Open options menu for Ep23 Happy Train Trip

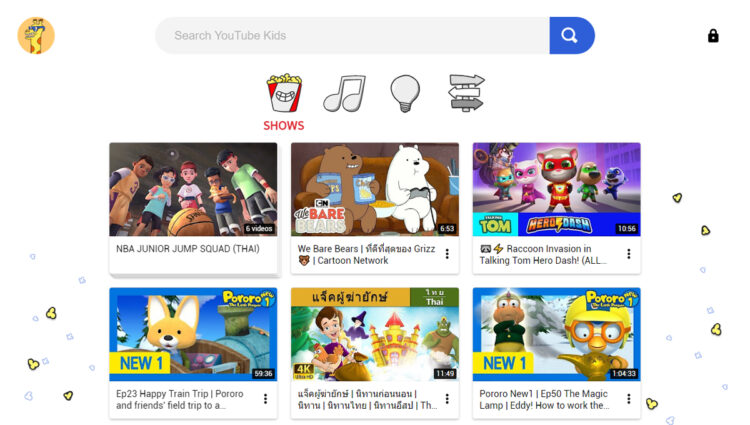[x=265, y=399]
